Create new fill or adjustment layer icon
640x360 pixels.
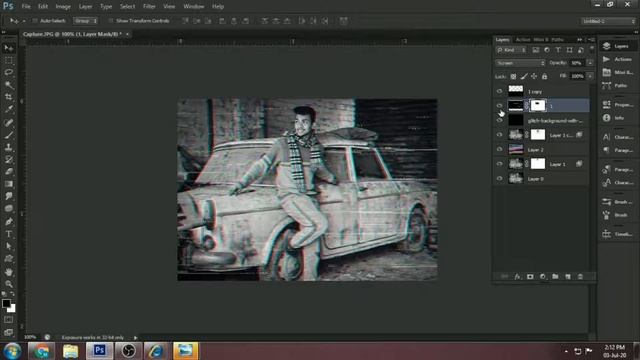click(542, 277)
